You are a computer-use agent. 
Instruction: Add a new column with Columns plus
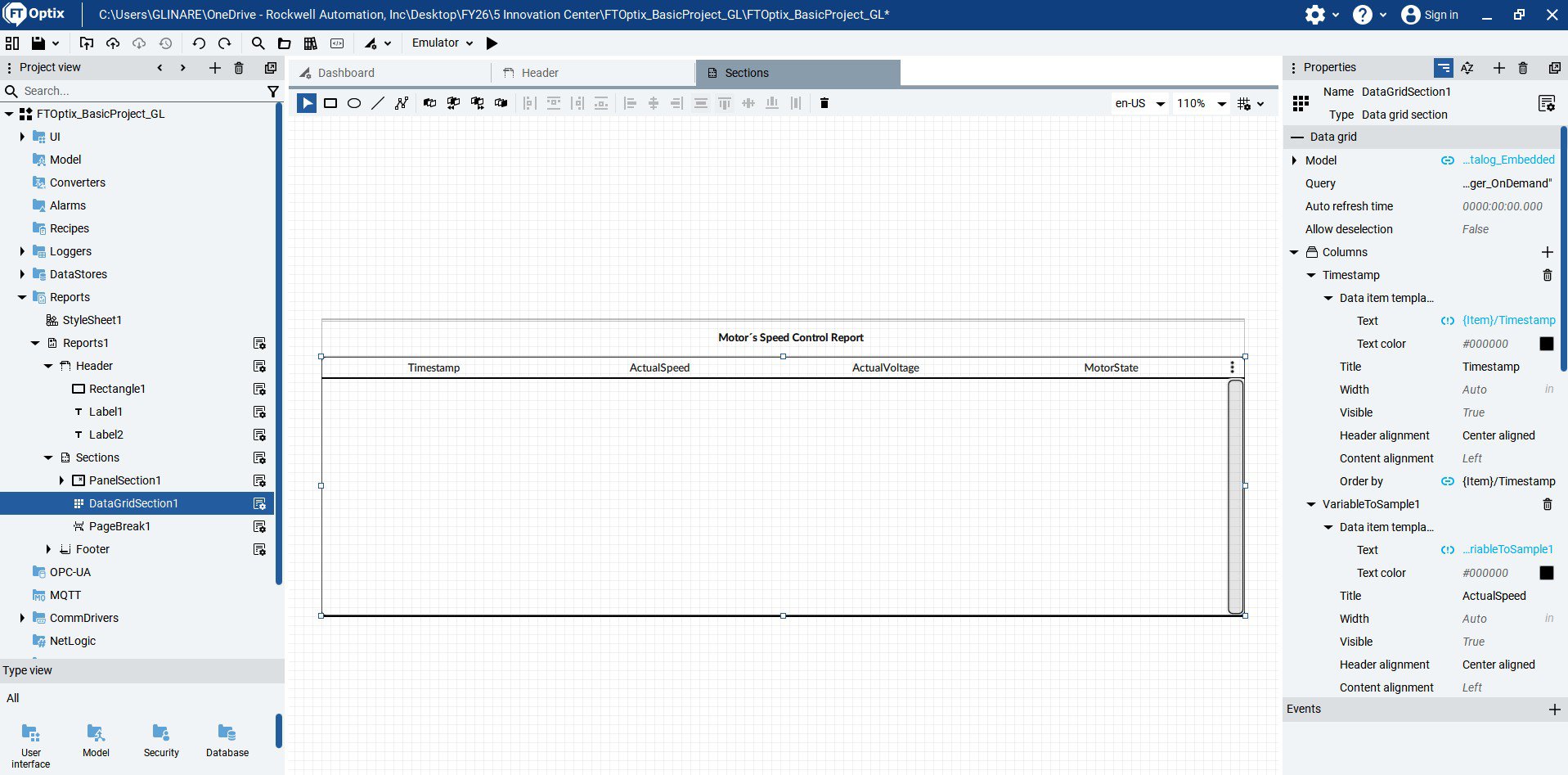(x=1547, y=252)
